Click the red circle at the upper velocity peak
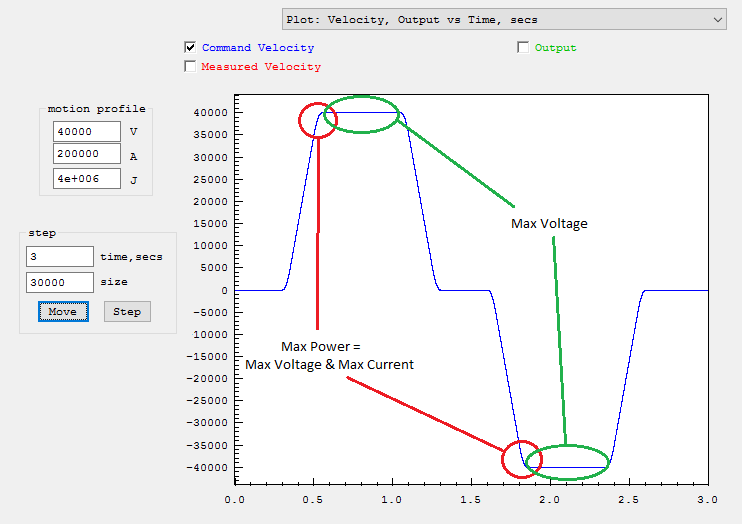 318,120
